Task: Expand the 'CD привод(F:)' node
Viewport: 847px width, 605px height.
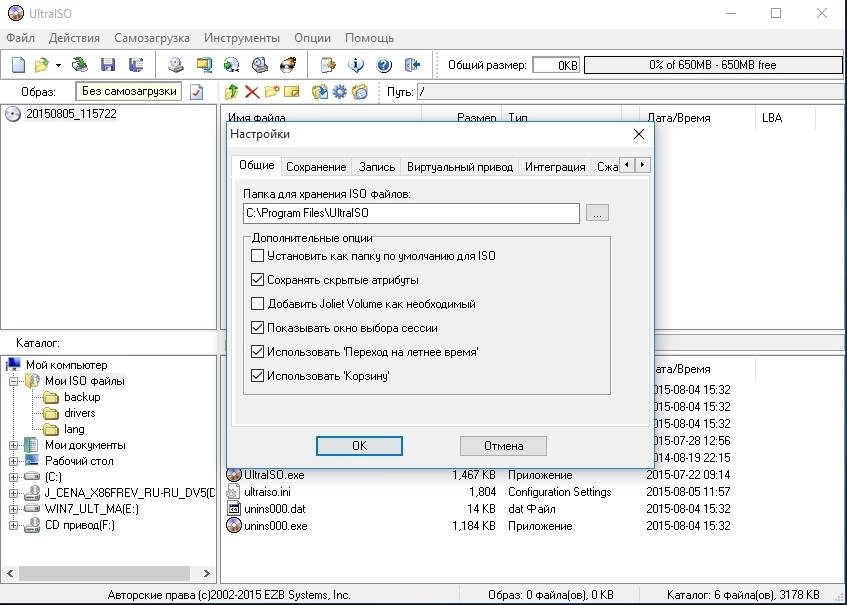Action: (14, 525)
